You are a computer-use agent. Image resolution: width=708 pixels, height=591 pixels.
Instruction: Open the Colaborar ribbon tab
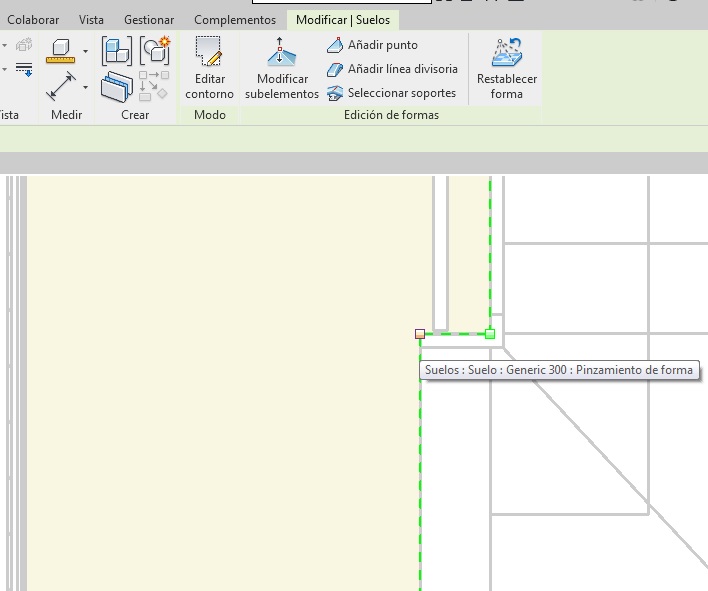33,20
